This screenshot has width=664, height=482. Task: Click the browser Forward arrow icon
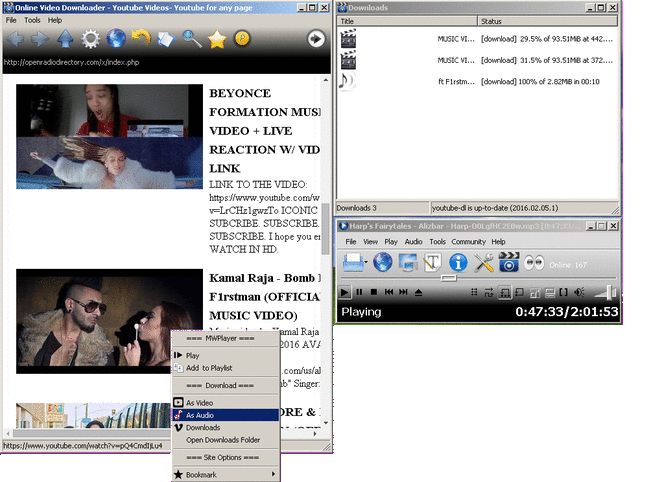[40, 39]
